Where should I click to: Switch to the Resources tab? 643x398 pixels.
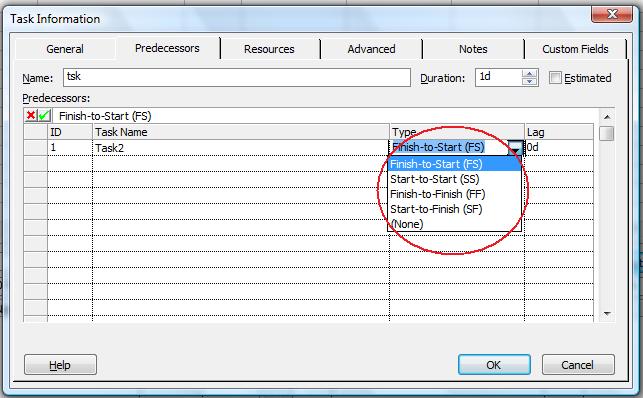point(269,49)
